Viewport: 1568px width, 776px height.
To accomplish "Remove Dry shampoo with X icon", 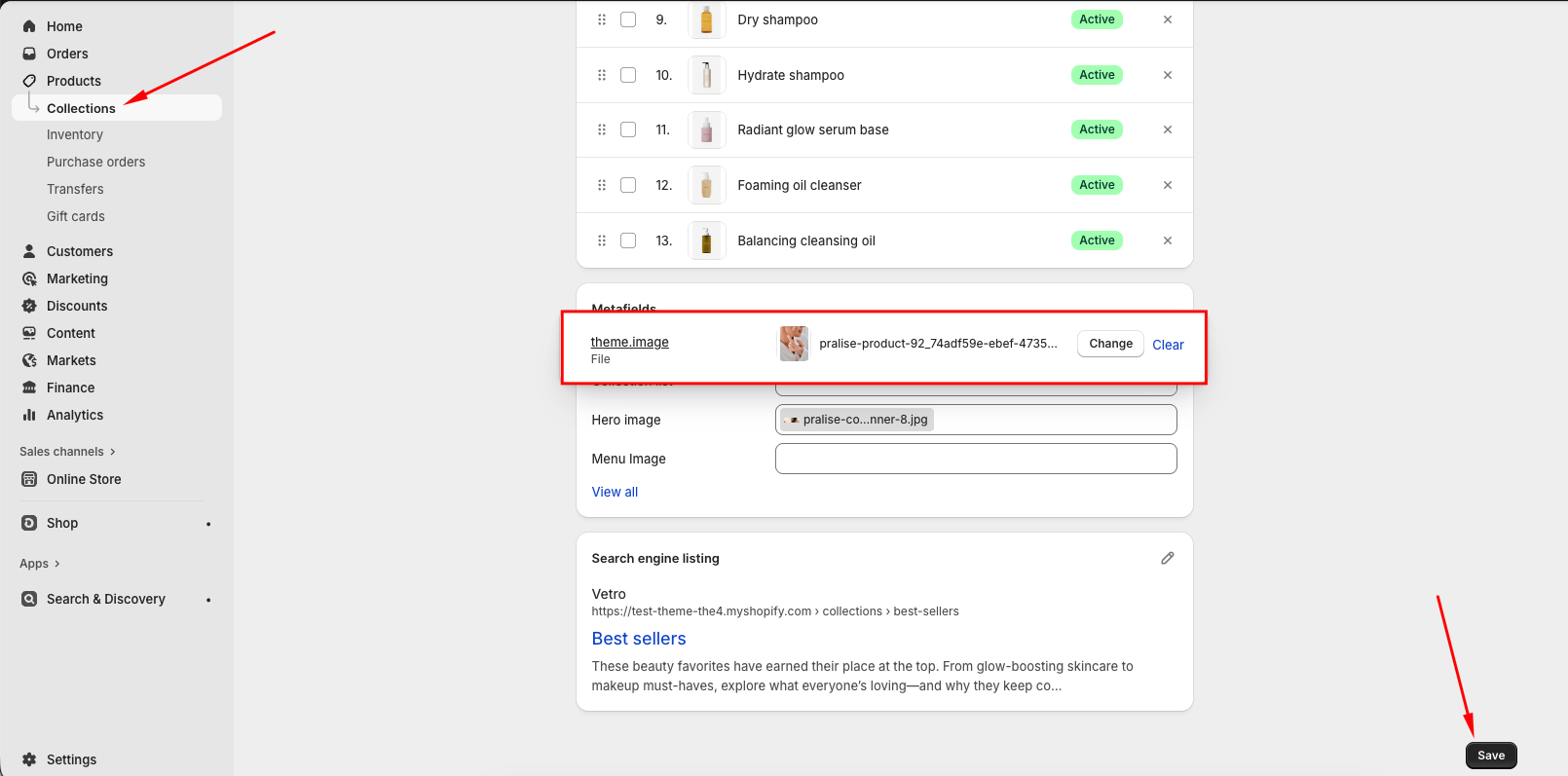I will pos(1167,19).
